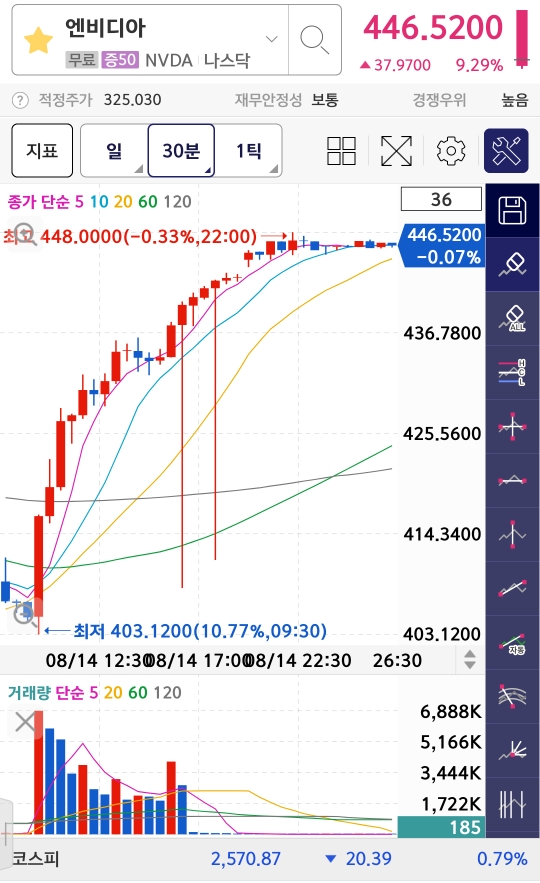Select the 일 daily chart period
Screen dimensions: 540x883
click(x=114, y=150)
